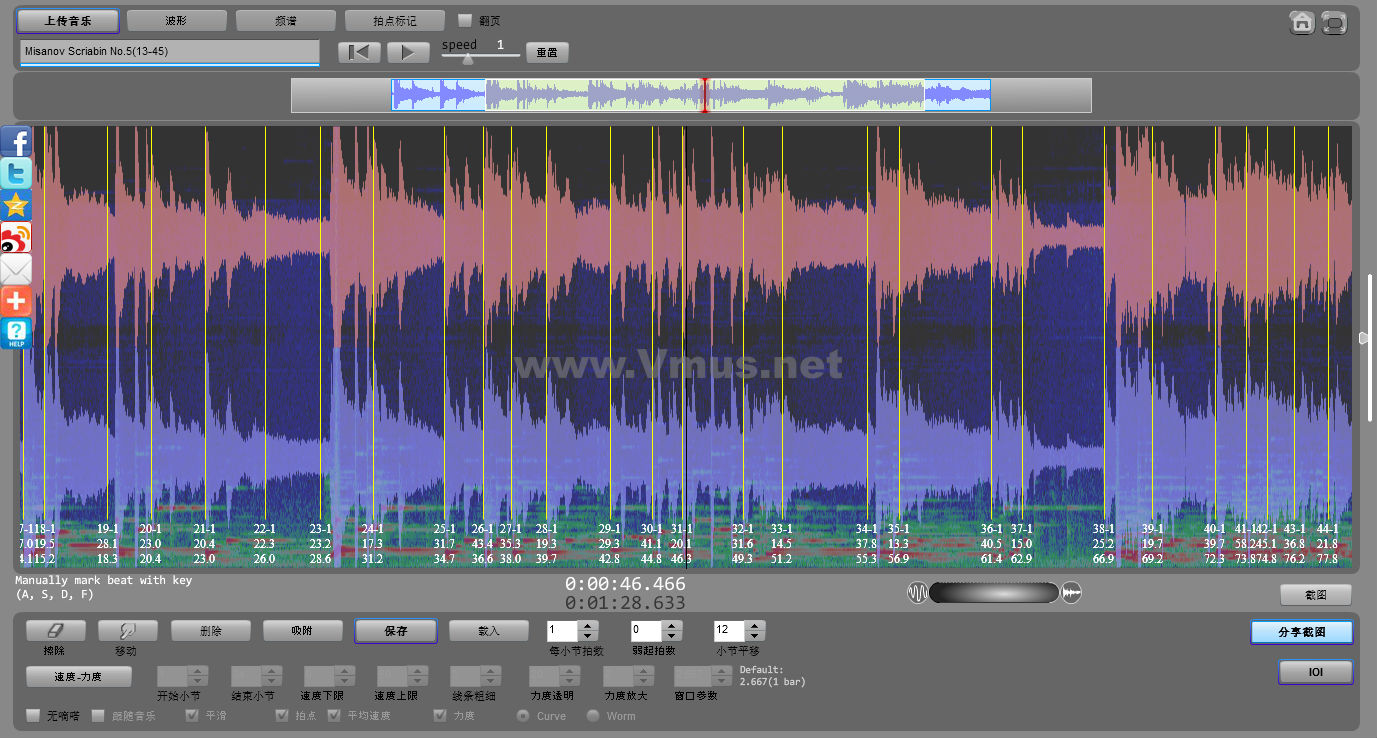Click the Facebook share icon

pos(16,142)
